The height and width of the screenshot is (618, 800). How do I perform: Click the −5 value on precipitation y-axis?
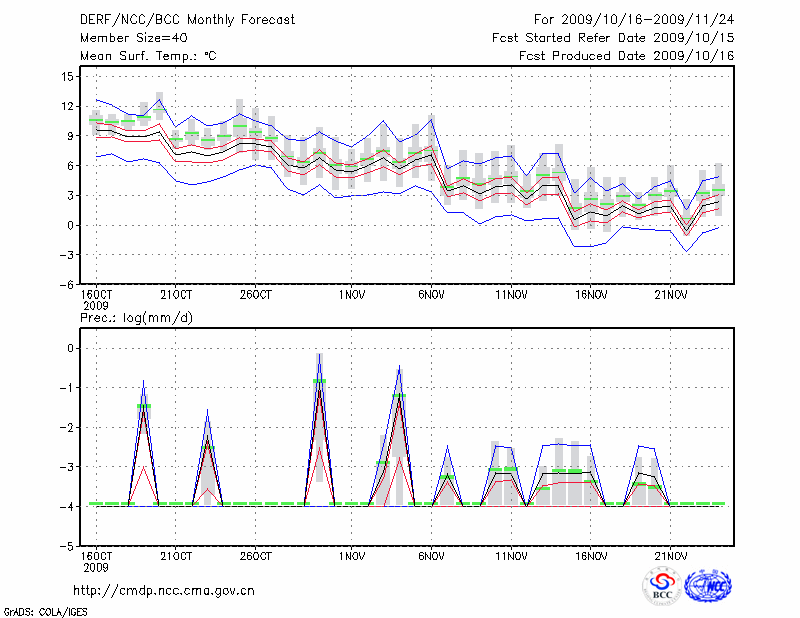[x=66, y=547]
